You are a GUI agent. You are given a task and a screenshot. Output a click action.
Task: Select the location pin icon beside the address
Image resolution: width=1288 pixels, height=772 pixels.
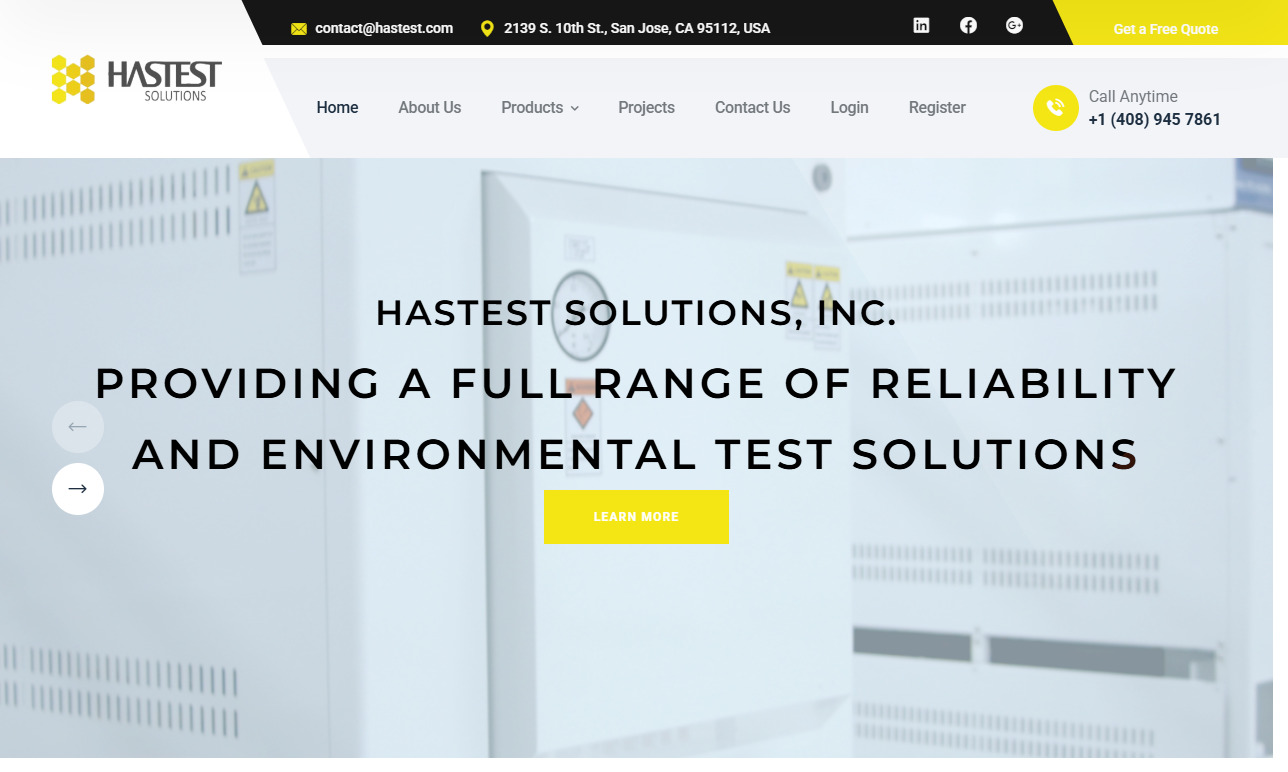[x=487, y=28]
